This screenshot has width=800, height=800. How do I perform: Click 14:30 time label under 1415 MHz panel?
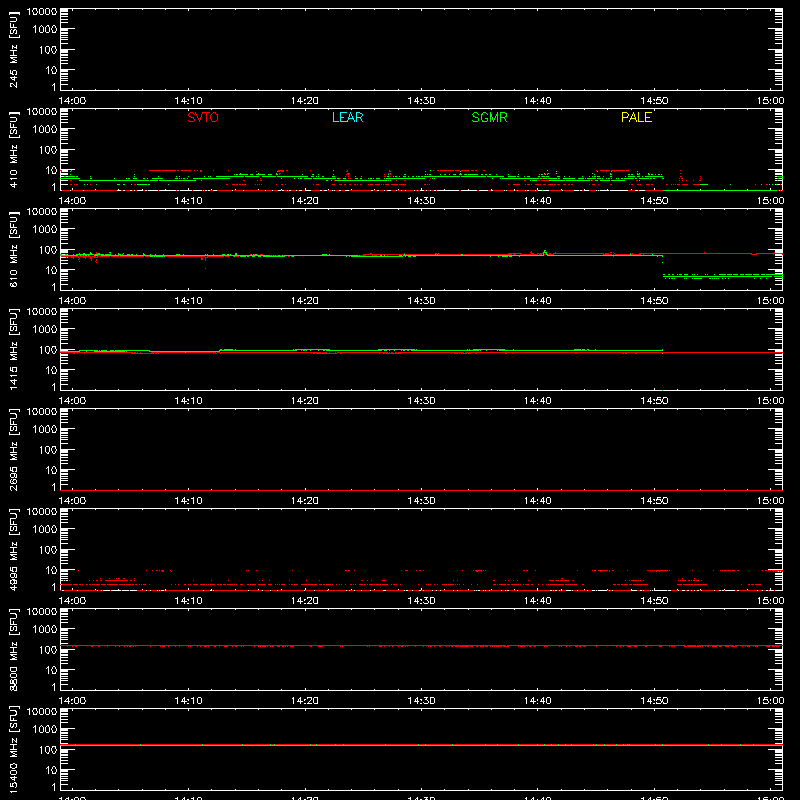click(421, 401)
